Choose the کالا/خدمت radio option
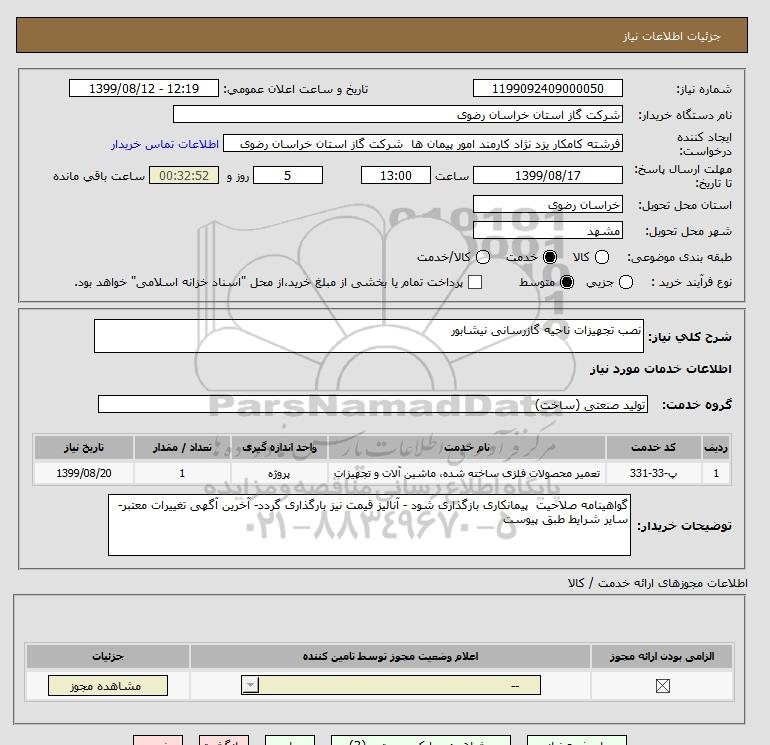The width and height of the screenshot is (770, 745). tap(483, 257)
